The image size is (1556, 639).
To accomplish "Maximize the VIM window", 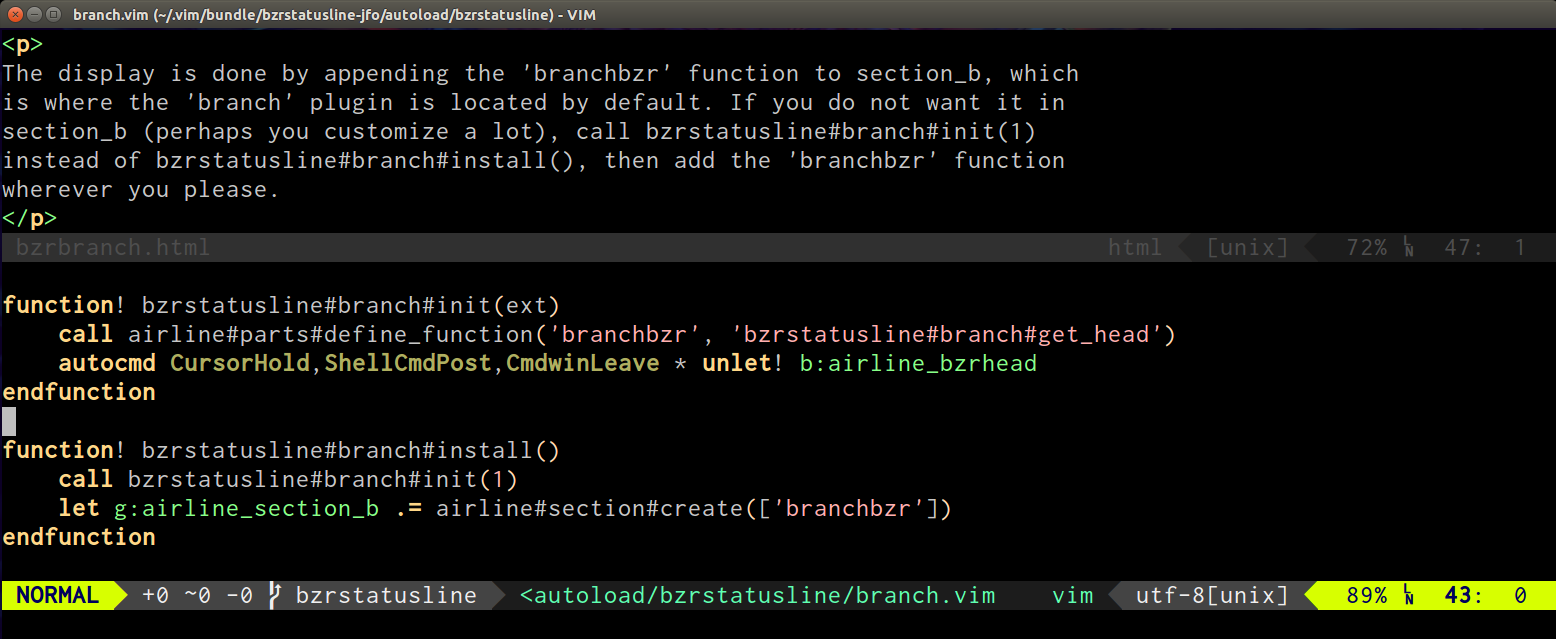I will coord(53,14).
